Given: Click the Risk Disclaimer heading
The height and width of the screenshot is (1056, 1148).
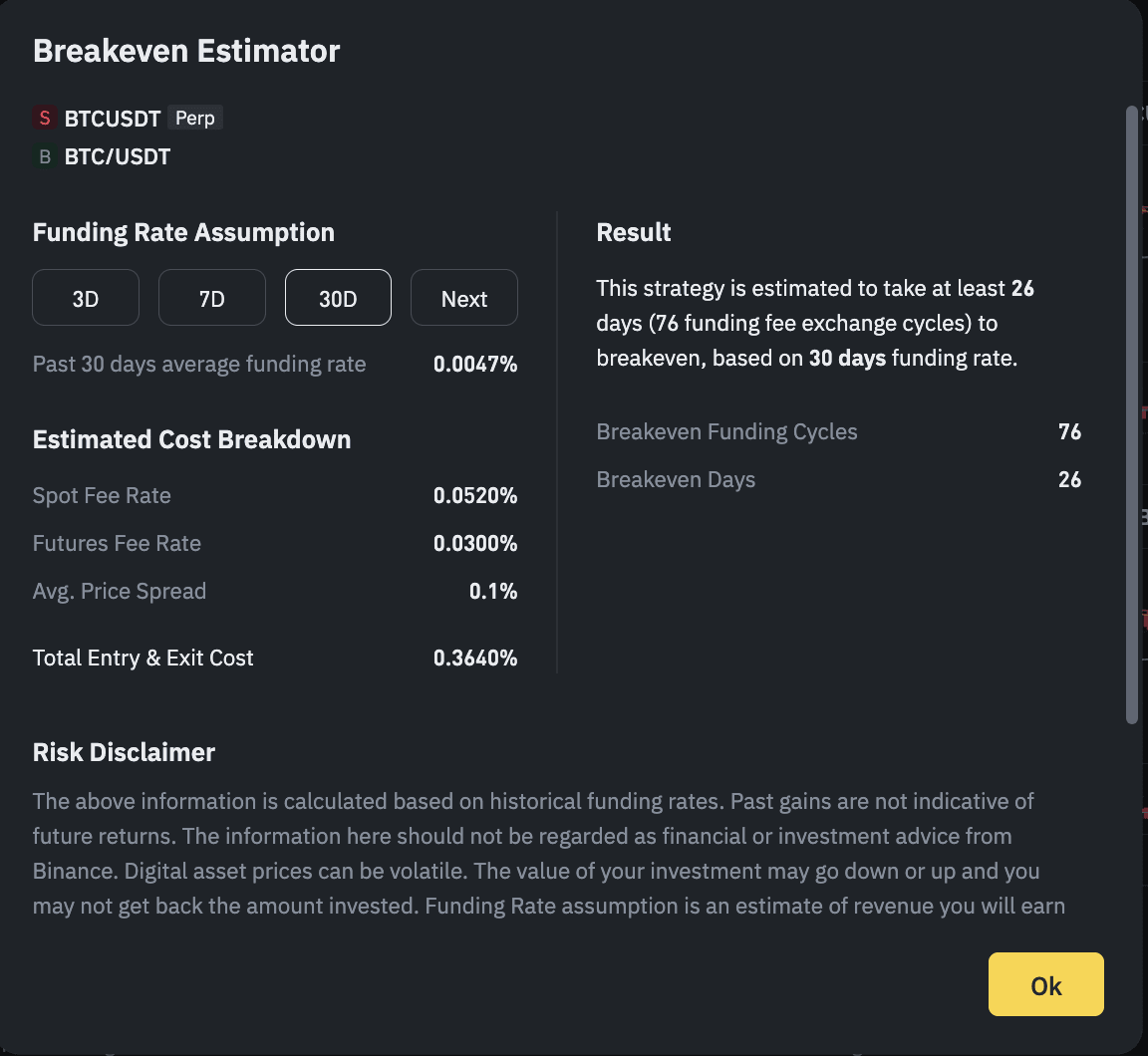Looking at the screenshot, I should (124, 752).
